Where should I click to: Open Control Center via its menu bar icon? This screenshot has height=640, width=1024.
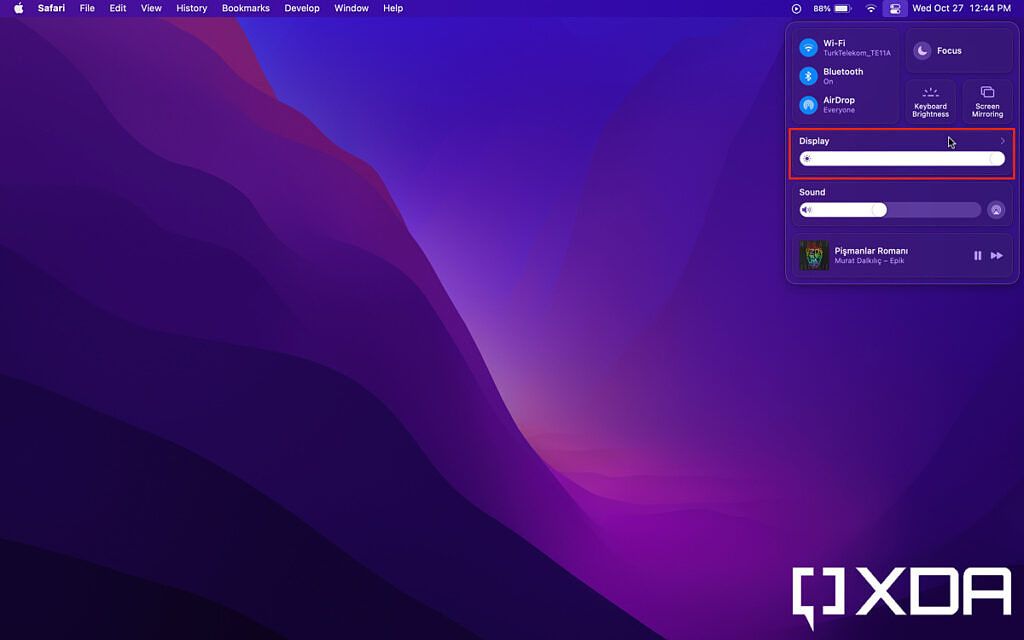(x=894, y=9)
